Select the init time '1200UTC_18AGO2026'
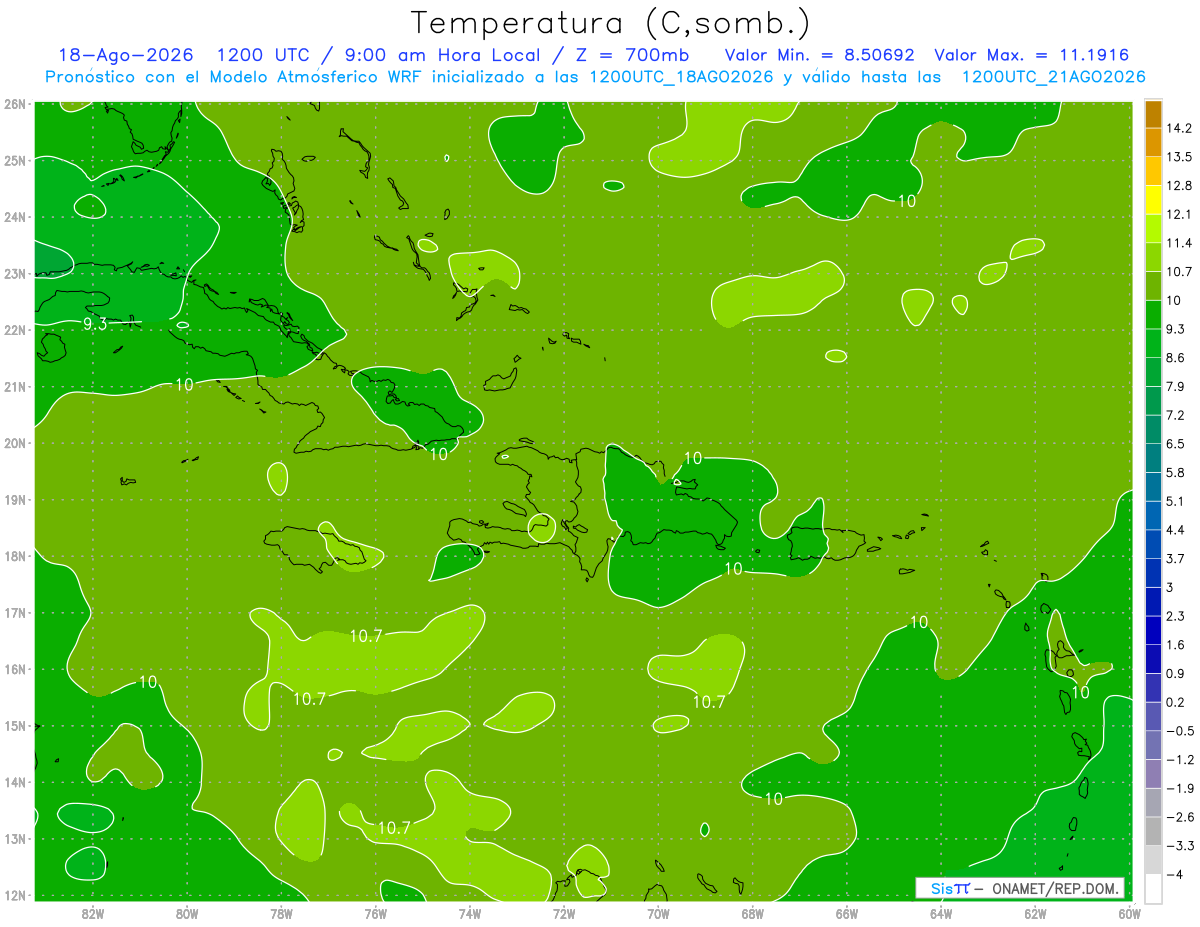The width and height of the screenshot is (1200, 927). pyautogui.click(x=681, y=77)
